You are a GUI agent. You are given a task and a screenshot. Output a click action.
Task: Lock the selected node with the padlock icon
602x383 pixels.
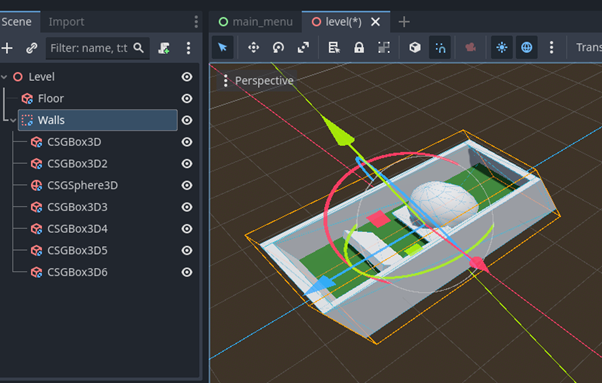click(x=359, y=48)
